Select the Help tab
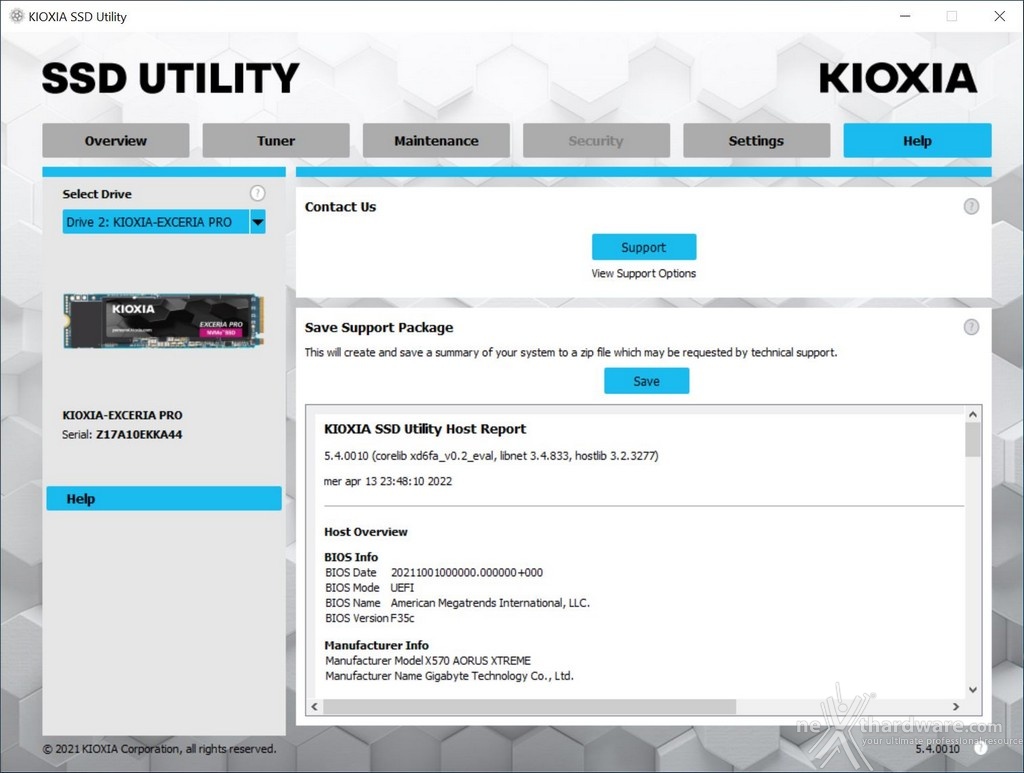This screenshot has width=1024, height=773. 918,140
